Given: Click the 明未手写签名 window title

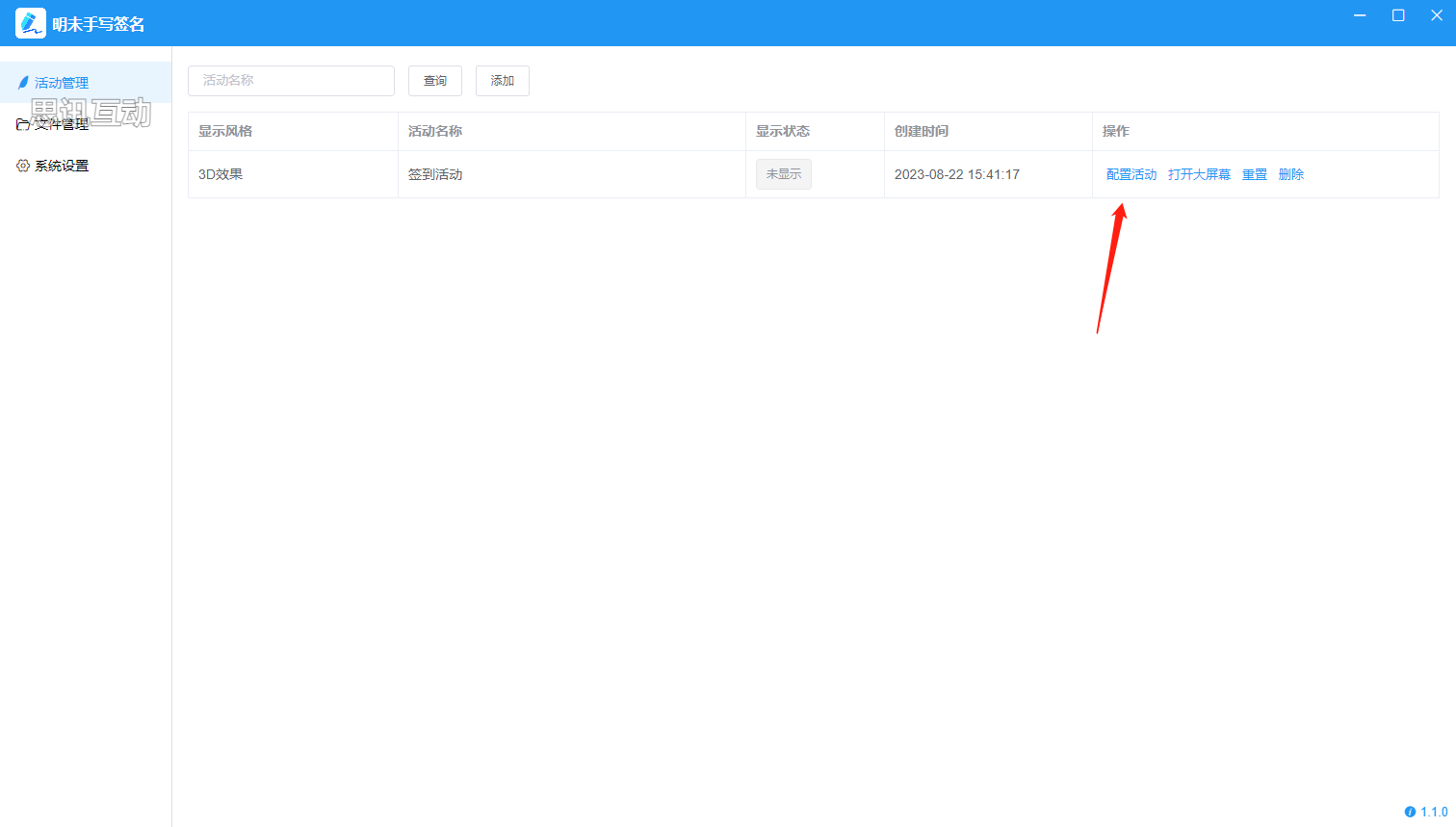Looking at the screenshot, I should pyautogui.click(x=98, y=24).
